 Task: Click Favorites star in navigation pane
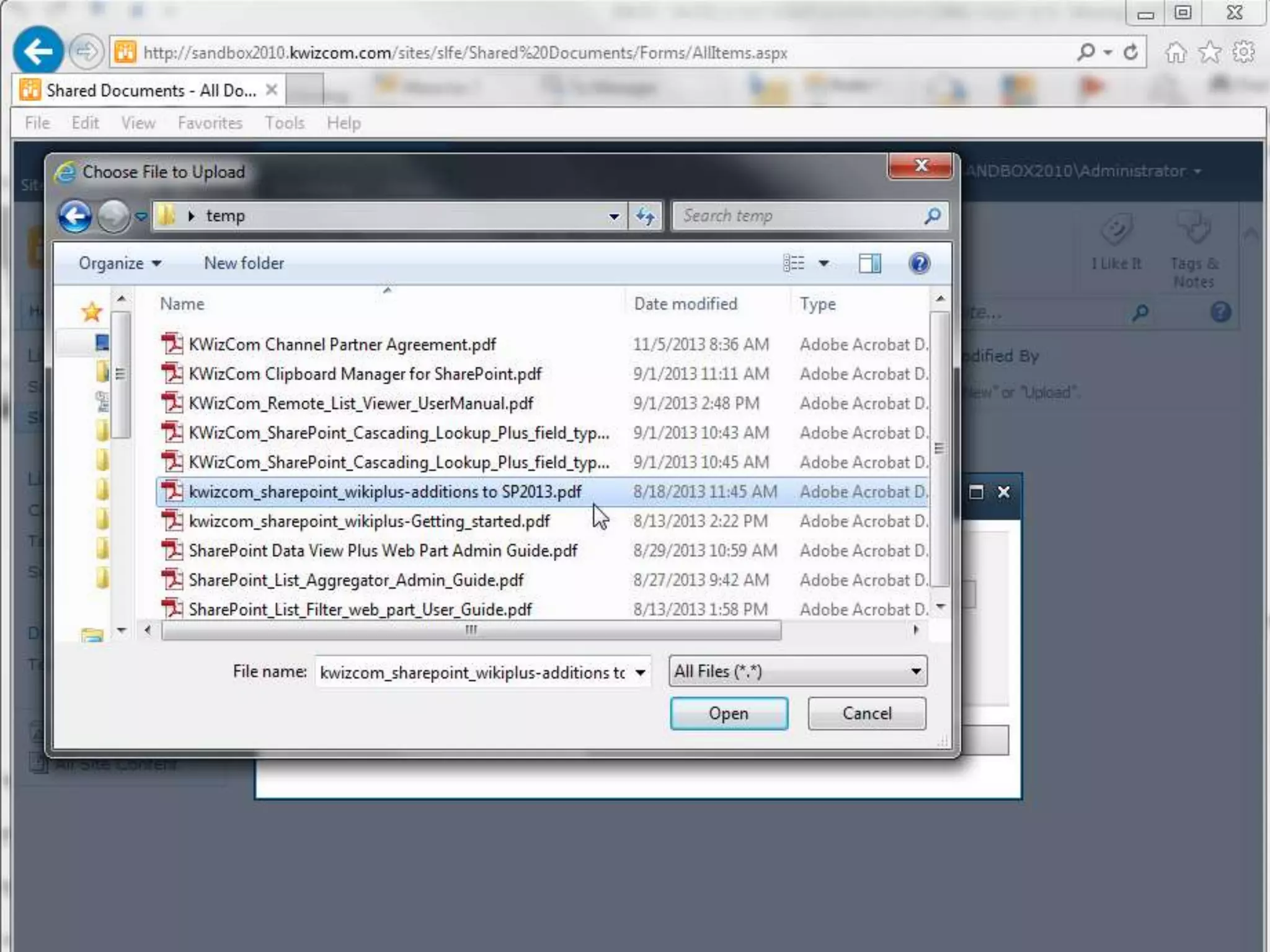coord(91,312)
